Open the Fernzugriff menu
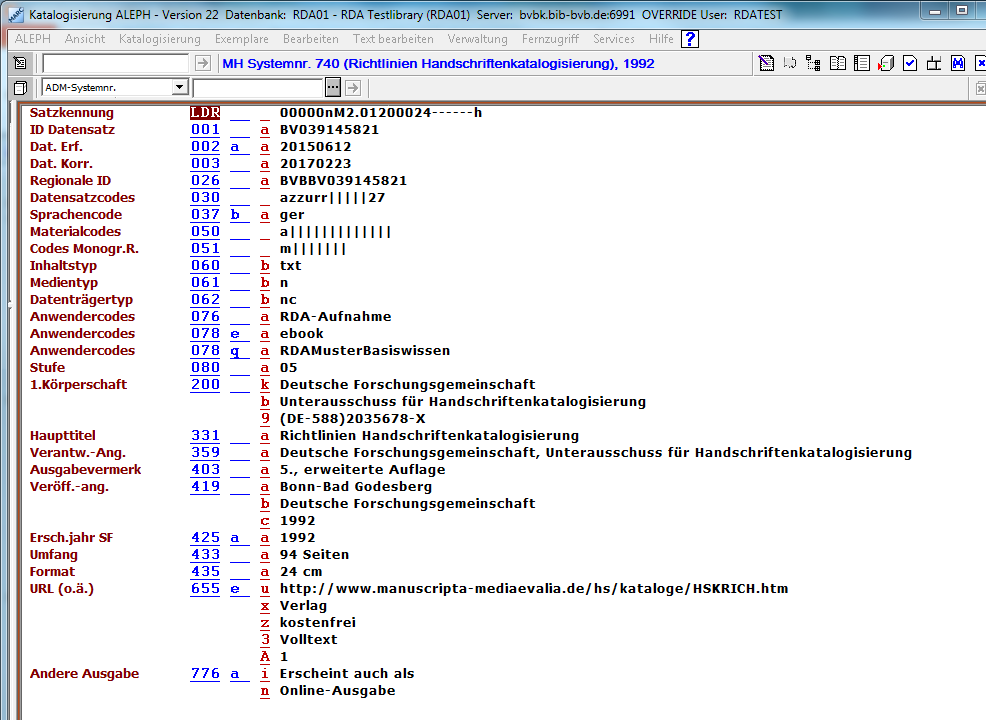Viewport: 986px width, 720px height. click(x=550, y=39)
